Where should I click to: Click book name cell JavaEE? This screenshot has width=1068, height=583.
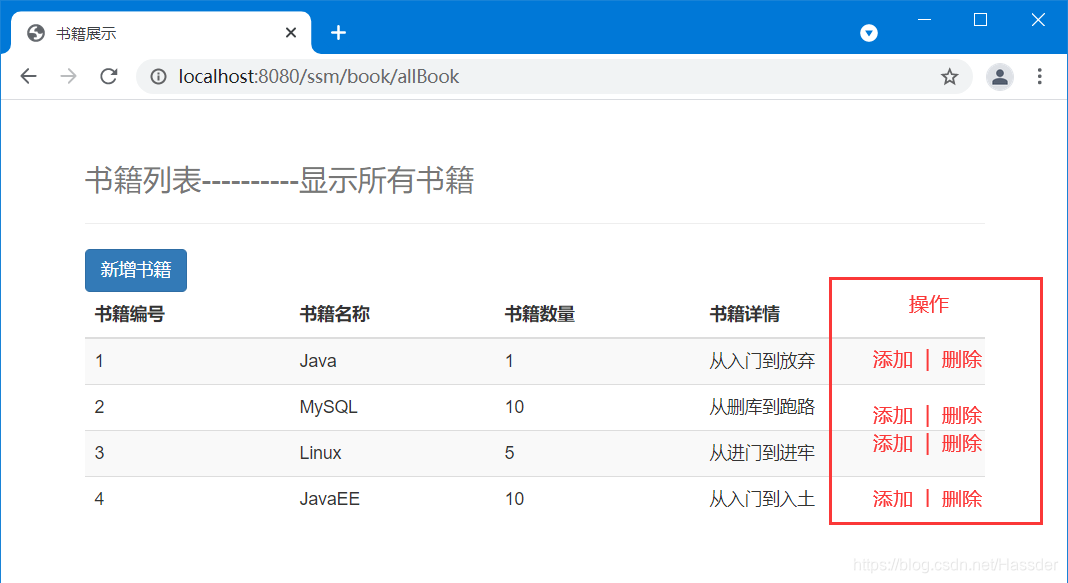click(x=330, y=499)
